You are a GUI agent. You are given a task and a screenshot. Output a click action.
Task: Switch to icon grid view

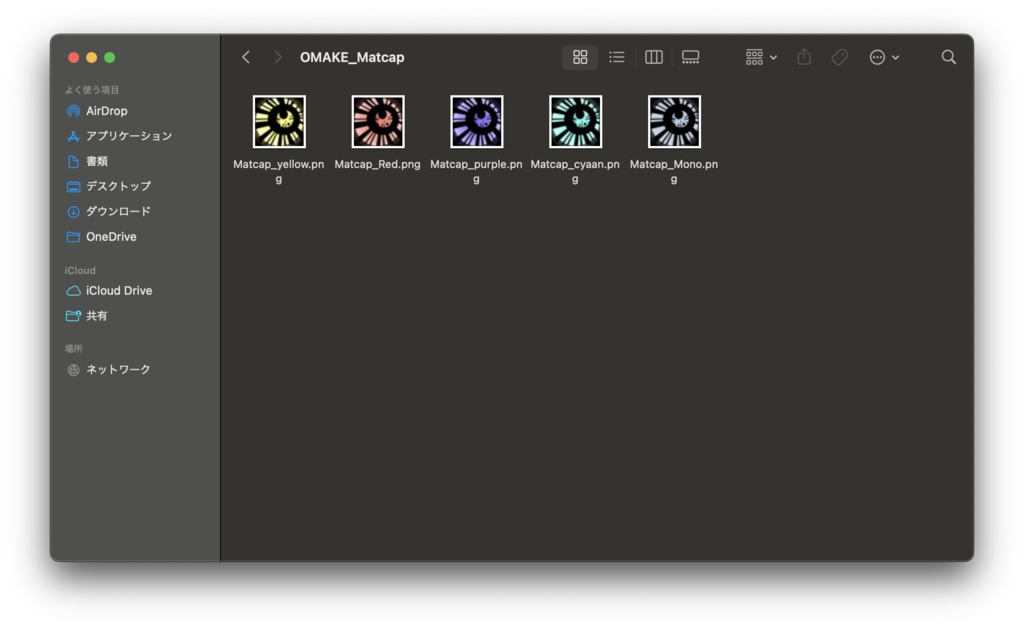580,57
